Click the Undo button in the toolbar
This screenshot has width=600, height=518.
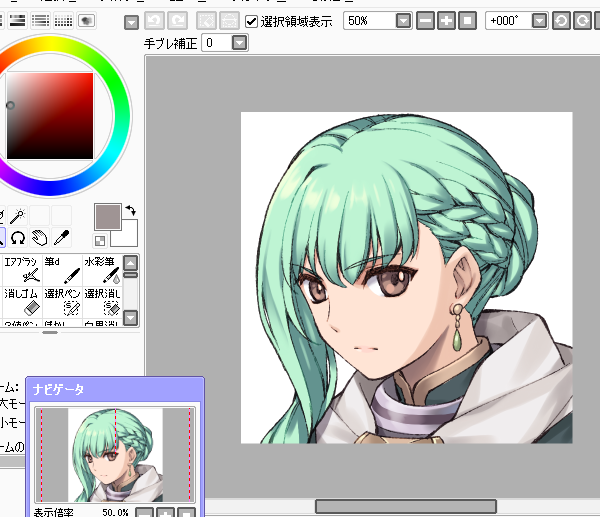155,21
